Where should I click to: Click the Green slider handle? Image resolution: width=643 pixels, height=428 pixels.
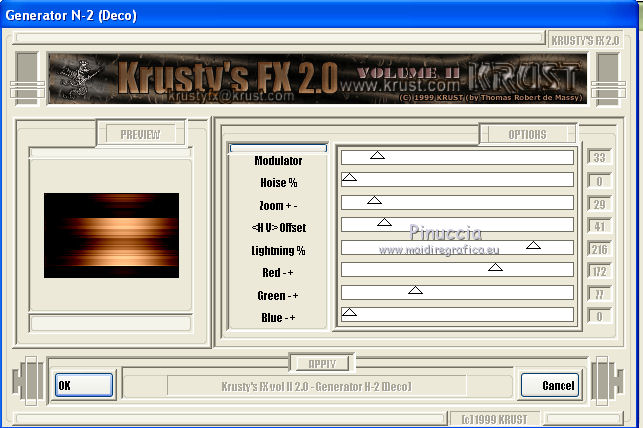tap(415, 290)
